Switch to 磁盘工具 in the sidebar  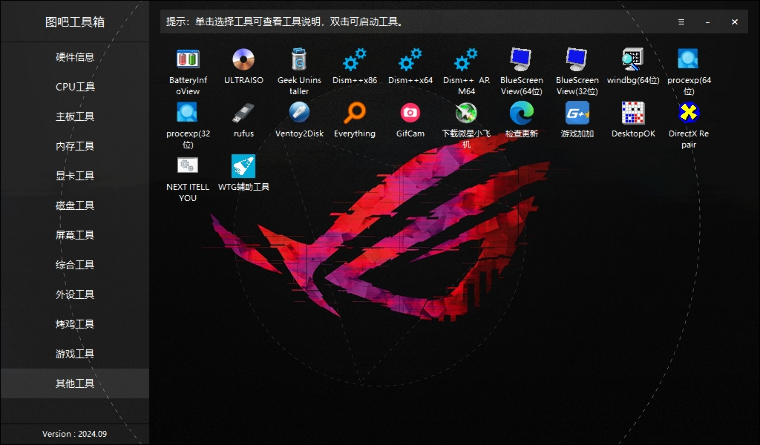(x=75, y=206)
